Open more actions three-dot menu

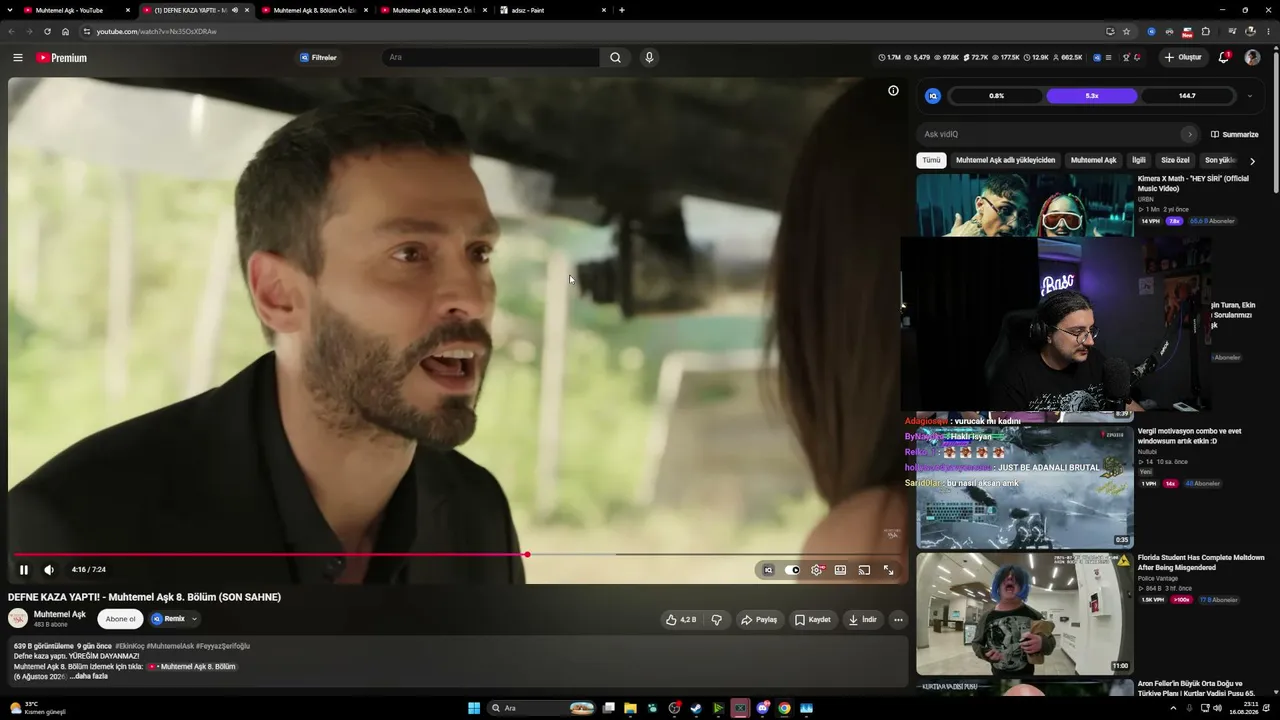coord(898,620)
